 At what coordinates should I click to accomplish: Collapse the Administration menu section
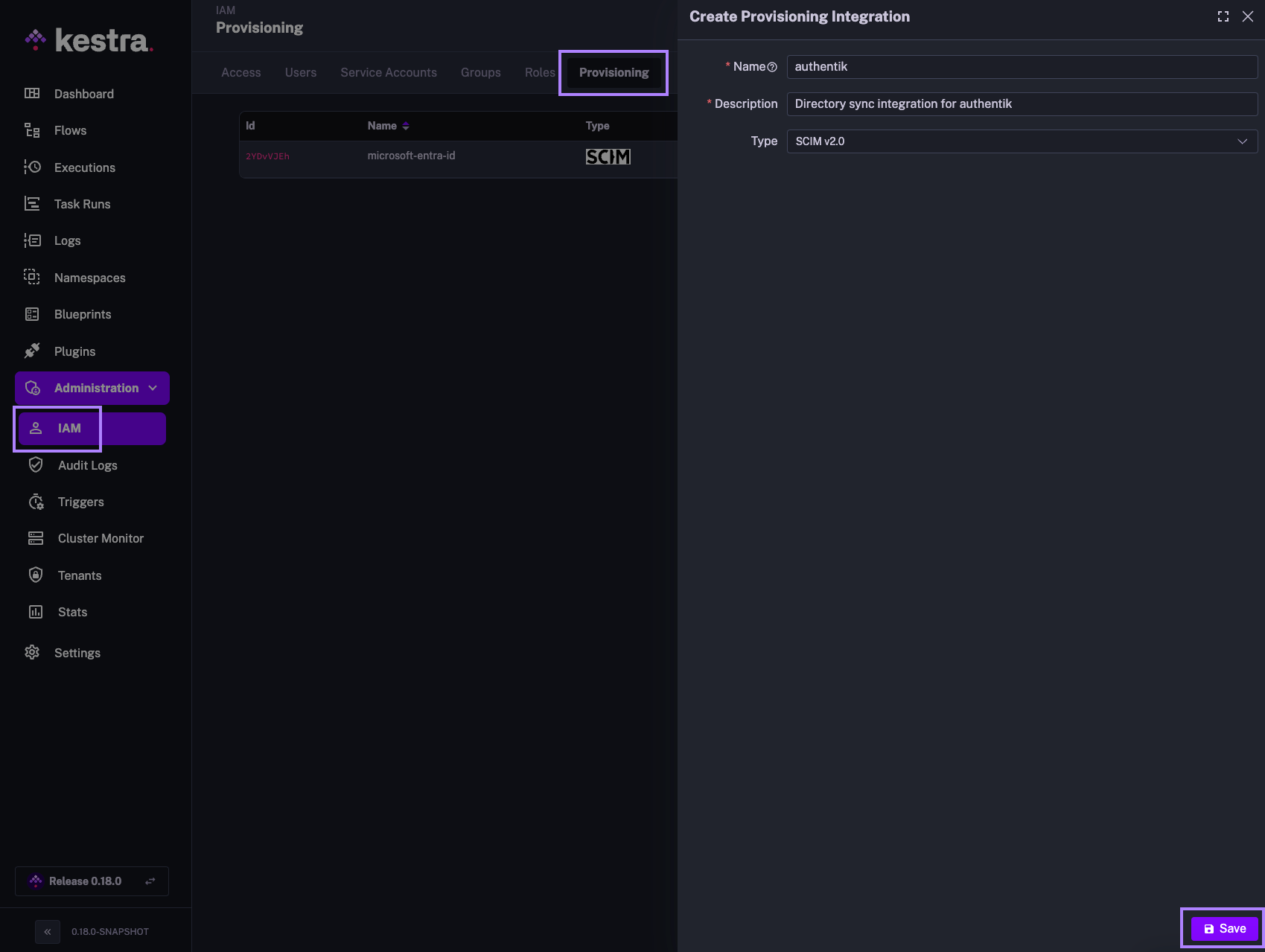pyautogui.click(x=153, y=389)
